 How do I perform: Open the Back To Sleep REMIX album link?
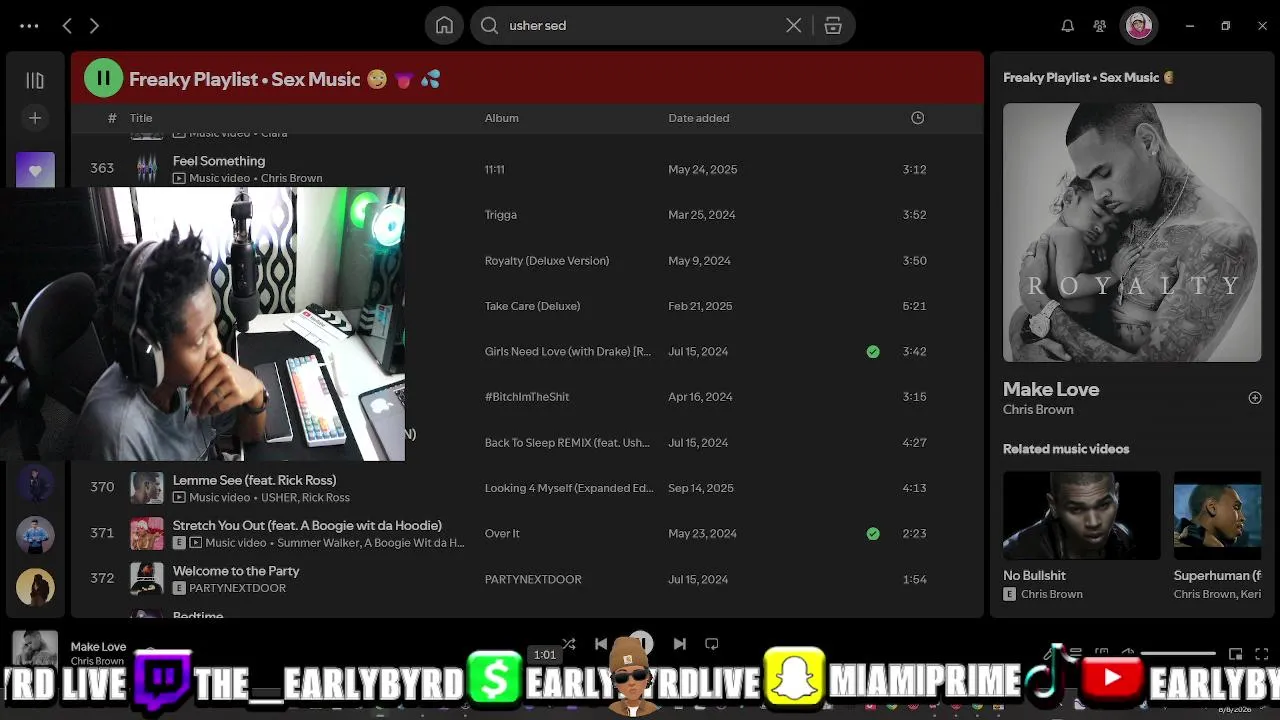(567, 443)
